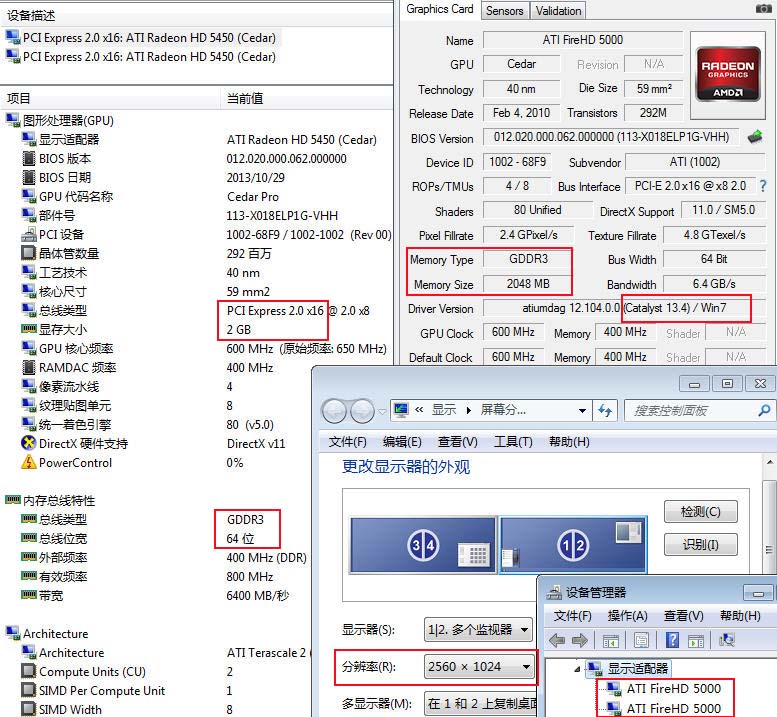
Task: Toggle action pane icon in Device Manager toolbar
Action: [x=696, y=641]
